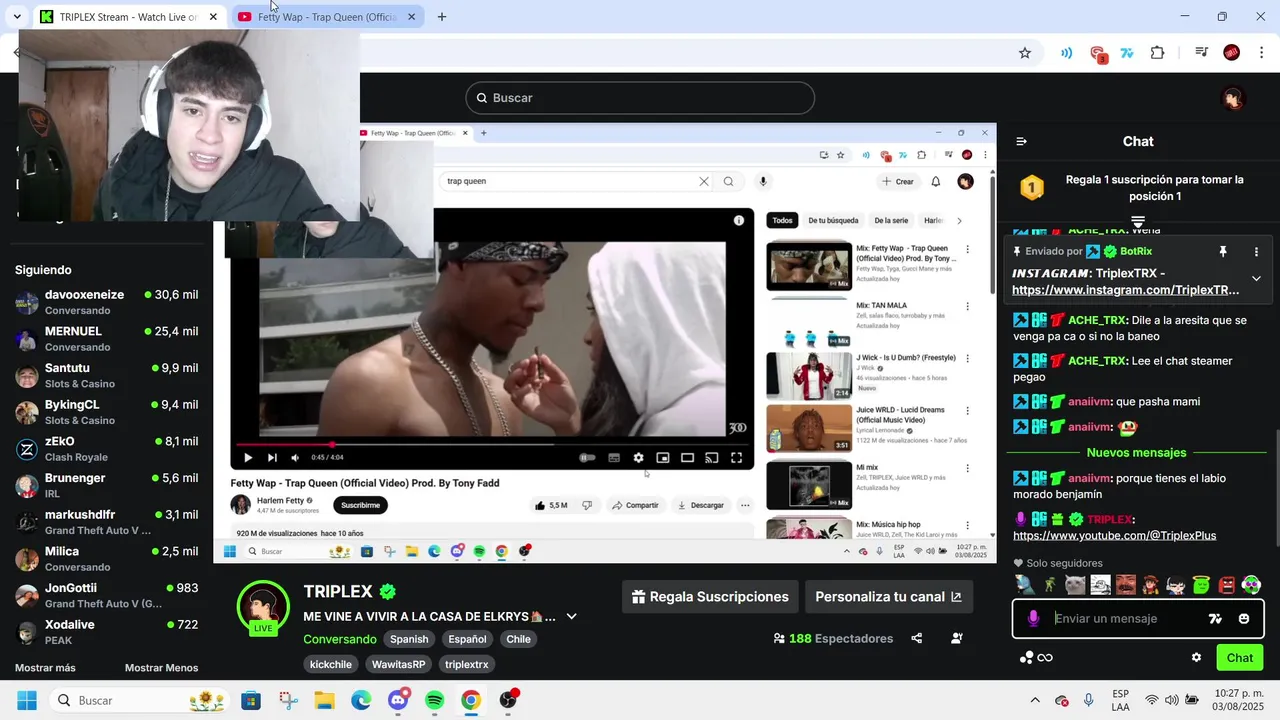Open the pinned message three-dot options
1280x720 pixels.
pos(1256,252)
